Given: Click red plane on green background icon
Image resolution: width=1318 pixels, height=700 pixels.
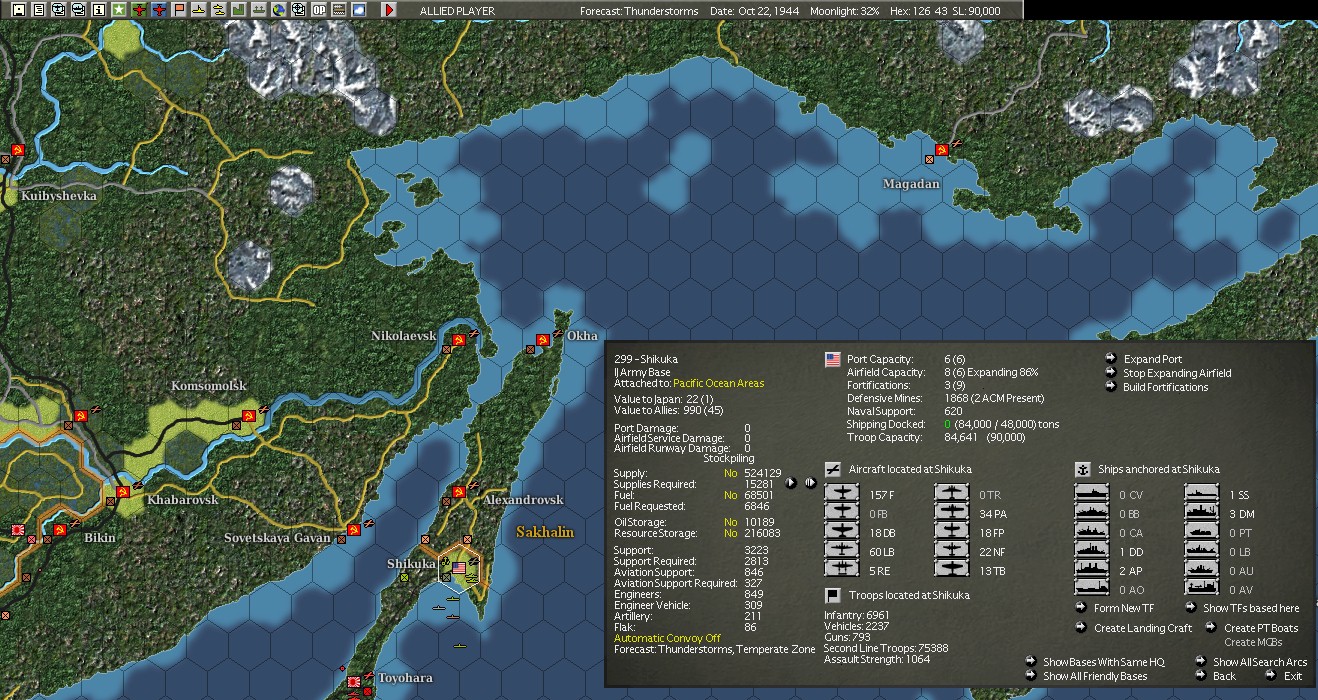Looking at the screenshot, I should tap(139, 10).
